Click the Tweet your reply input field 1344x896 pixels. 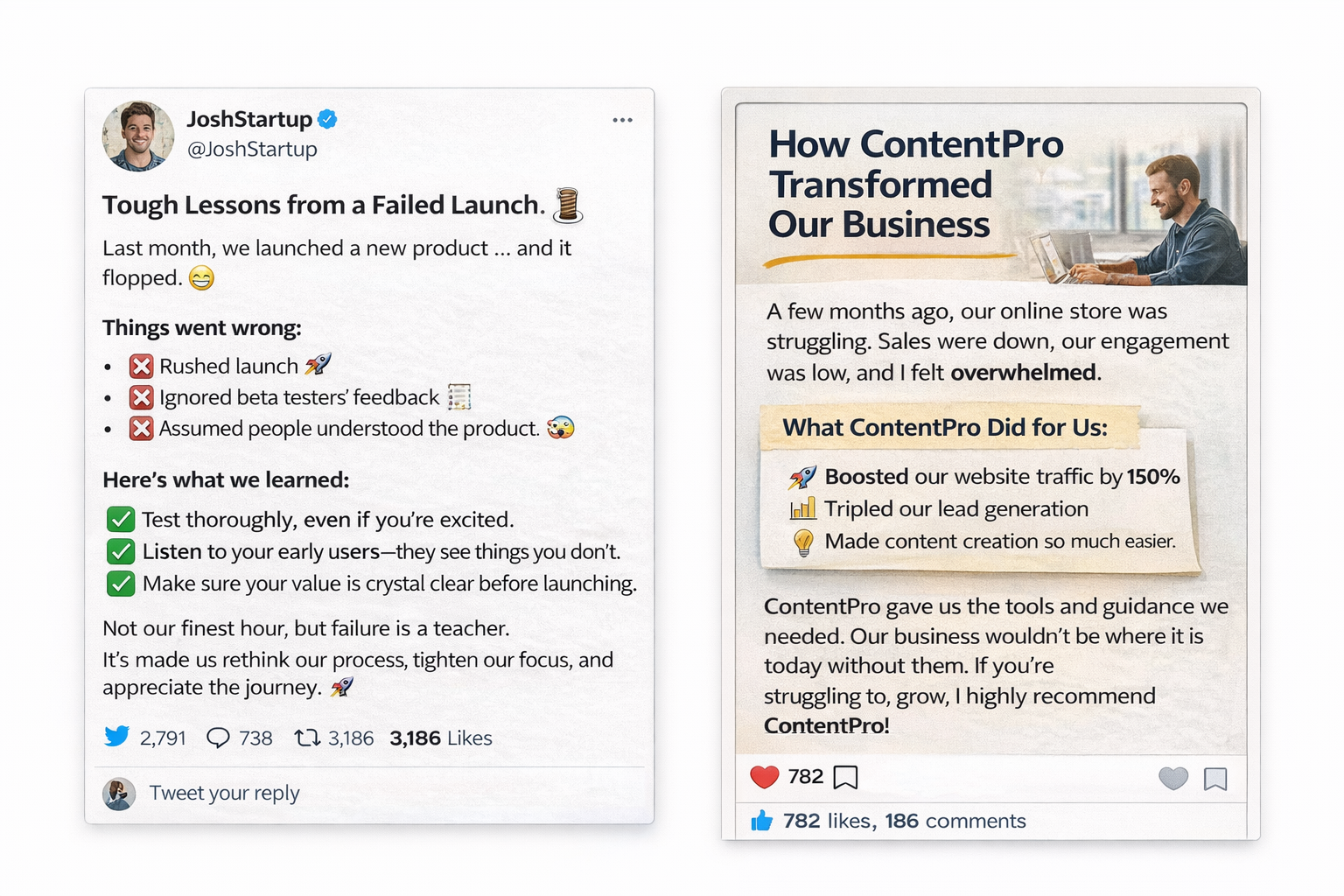[225, 794]
